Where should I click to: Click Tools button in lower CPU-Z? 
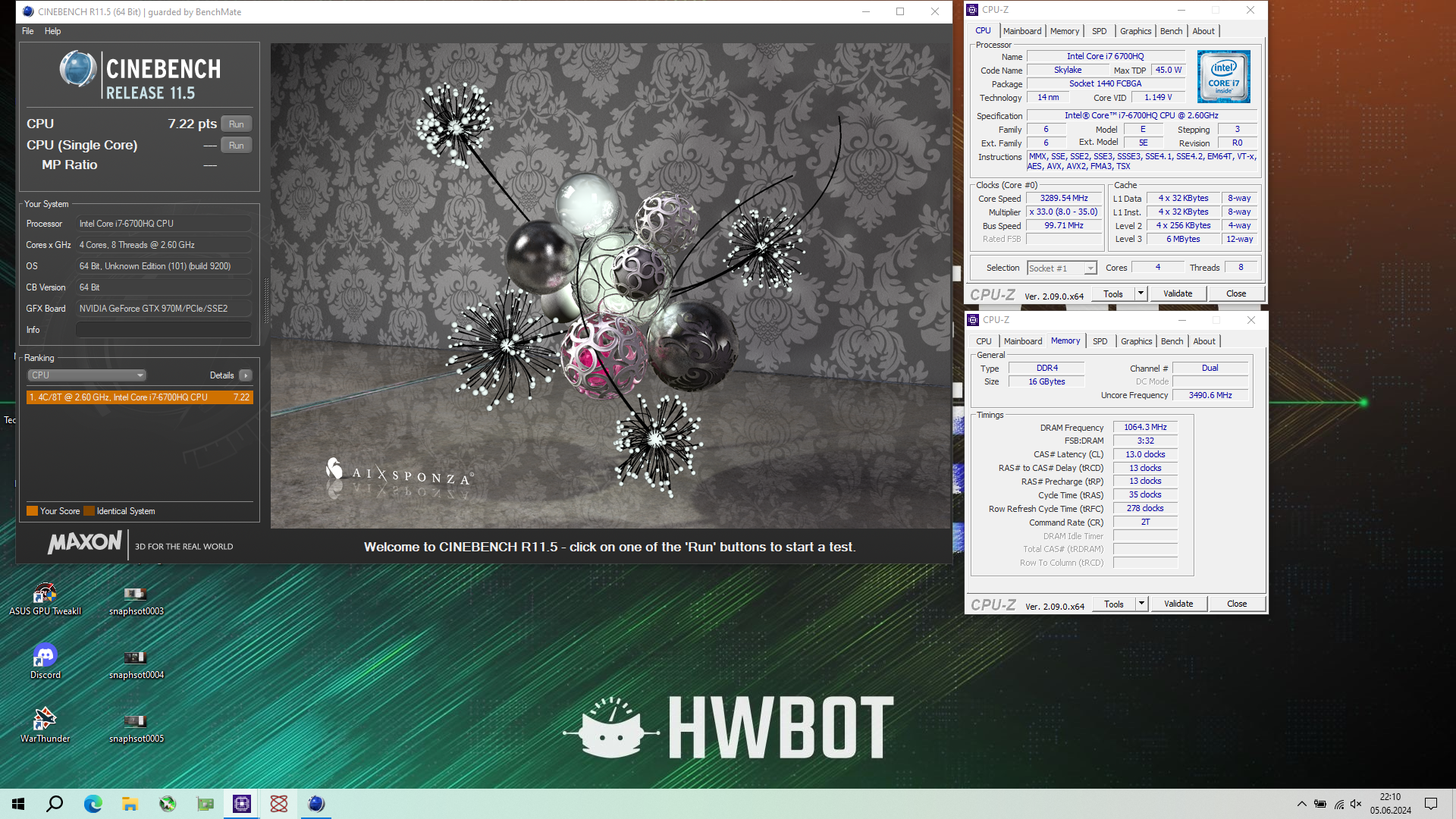1114,604
